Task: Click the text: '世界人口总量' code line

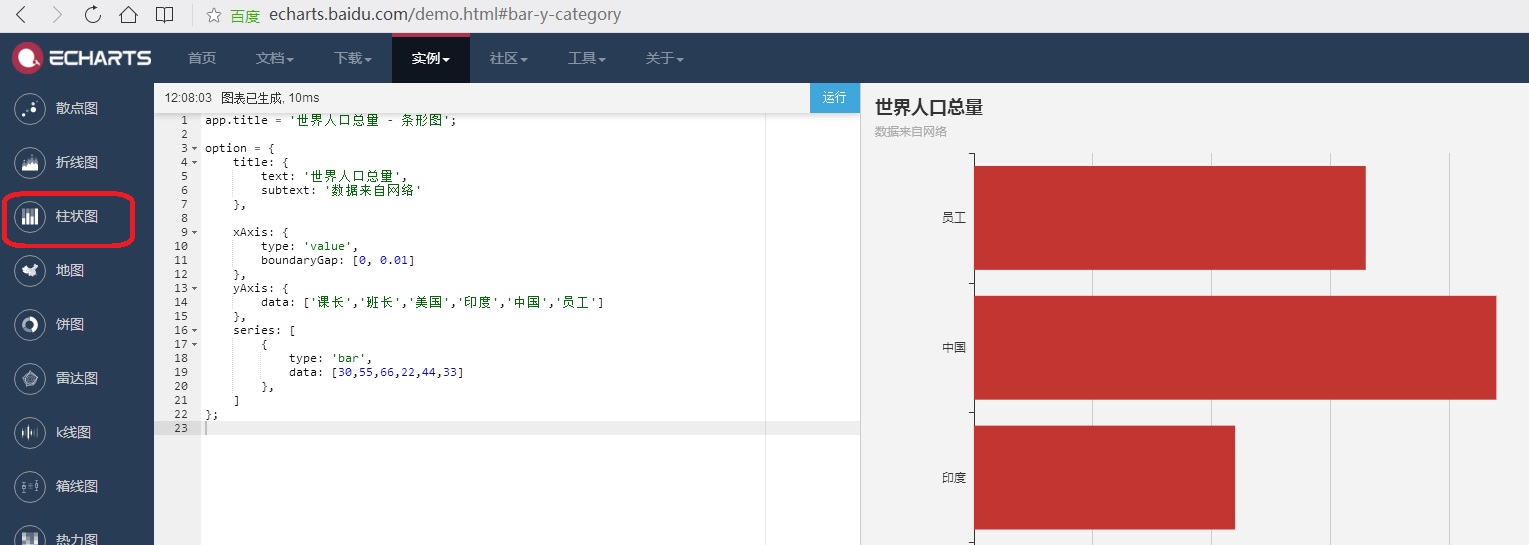Action: [334, 176]
